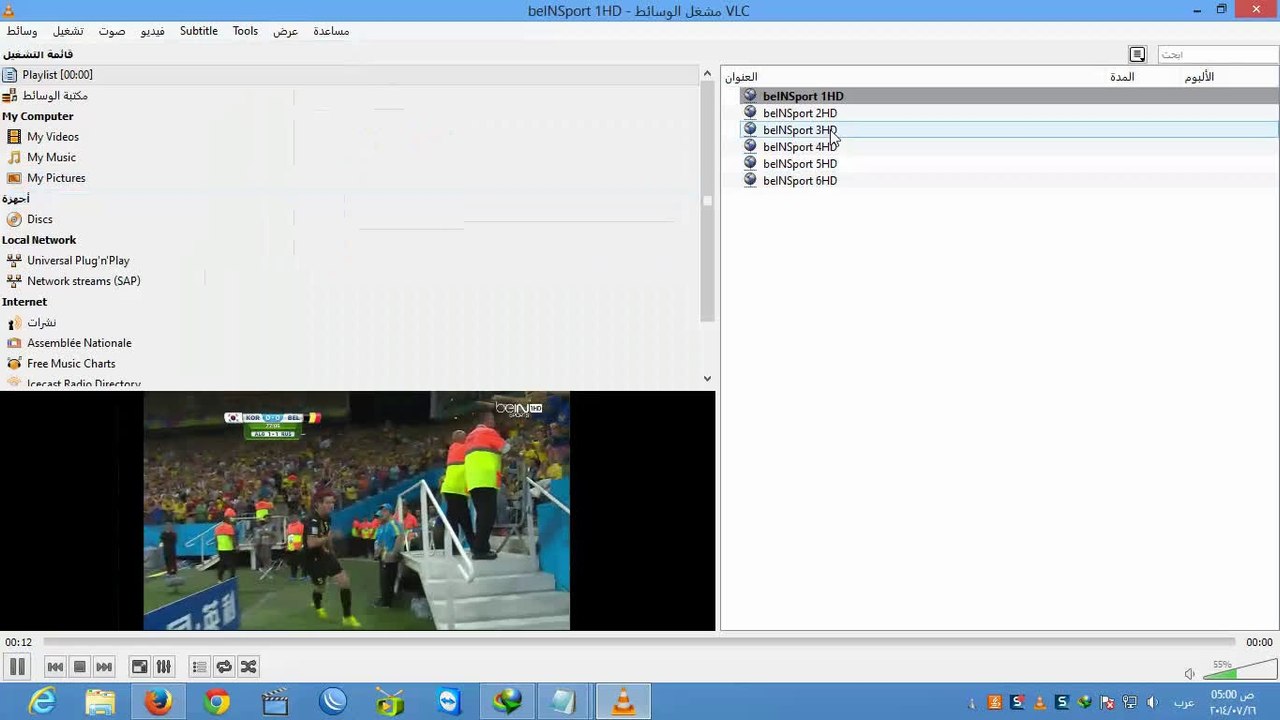
Task: Pause playback with the pause button
Action: click(17, 667)
